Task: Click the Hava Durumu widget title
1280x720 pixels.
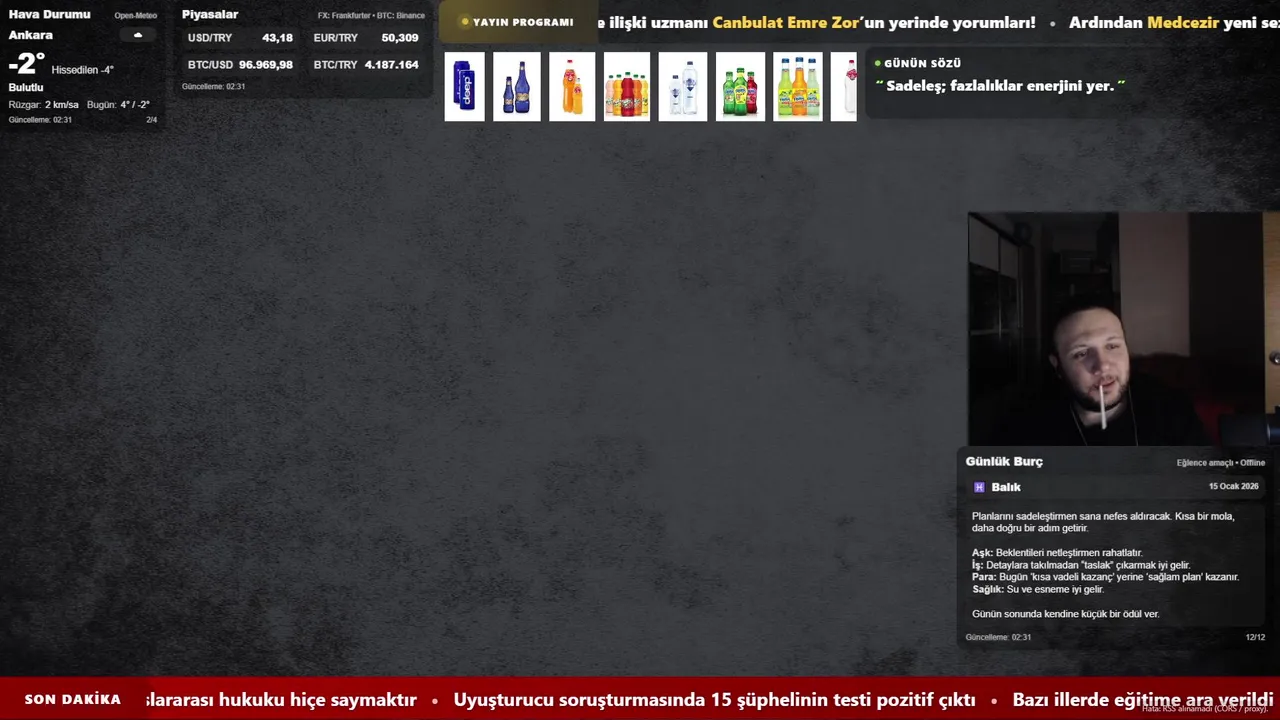Action: (x=50, y=14)
